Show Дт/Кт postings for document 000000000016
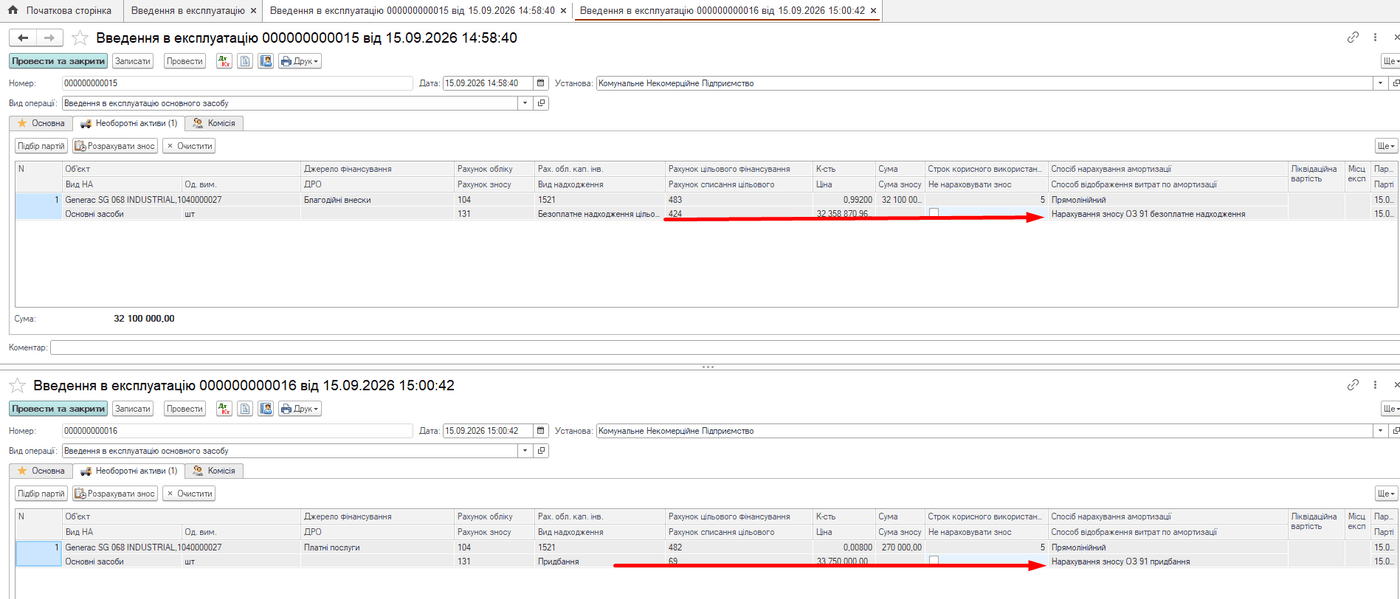 (226, 408)
